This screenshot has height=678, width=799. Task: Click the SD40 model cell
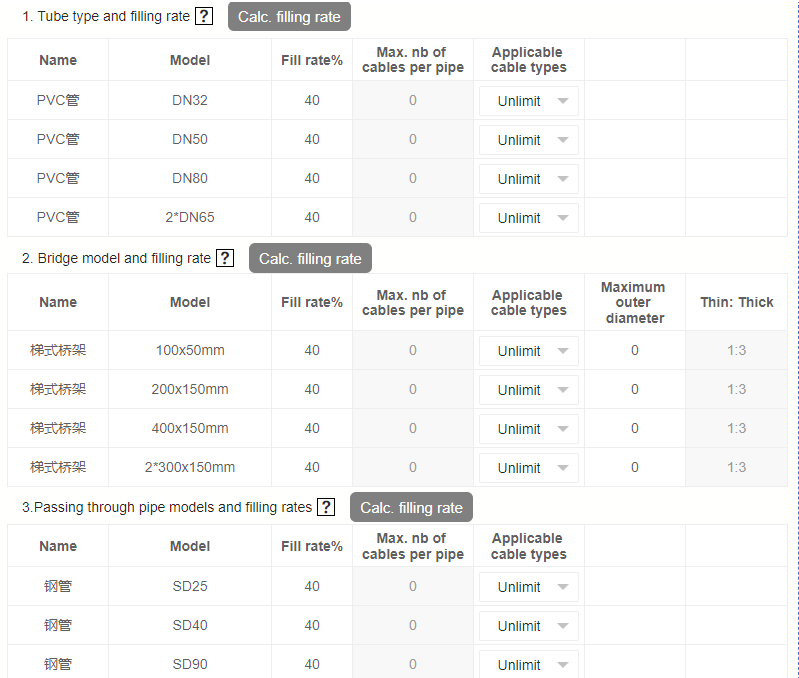coord(190,625)
